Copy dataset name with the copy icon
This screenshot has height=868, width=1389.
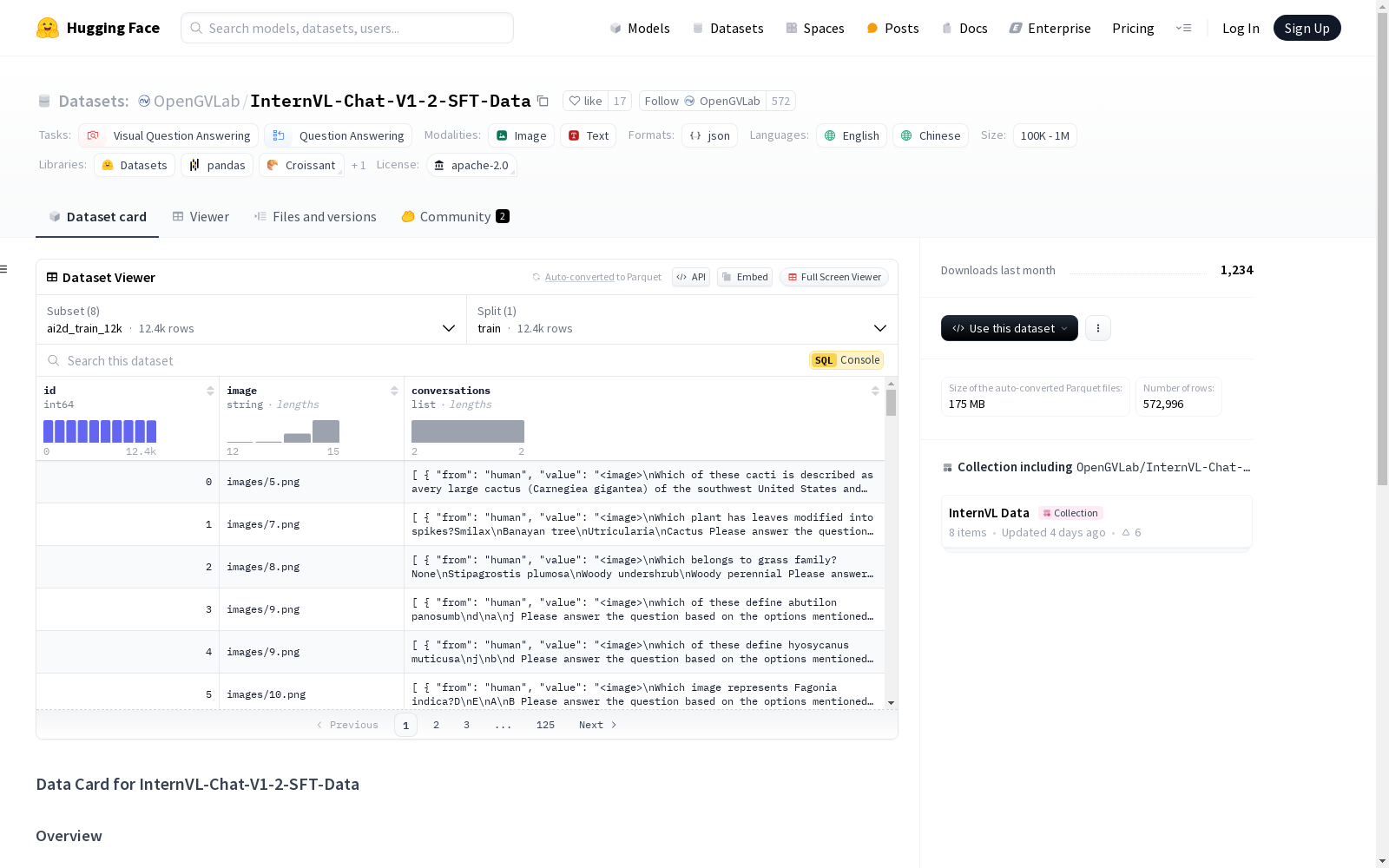point(543,101)
